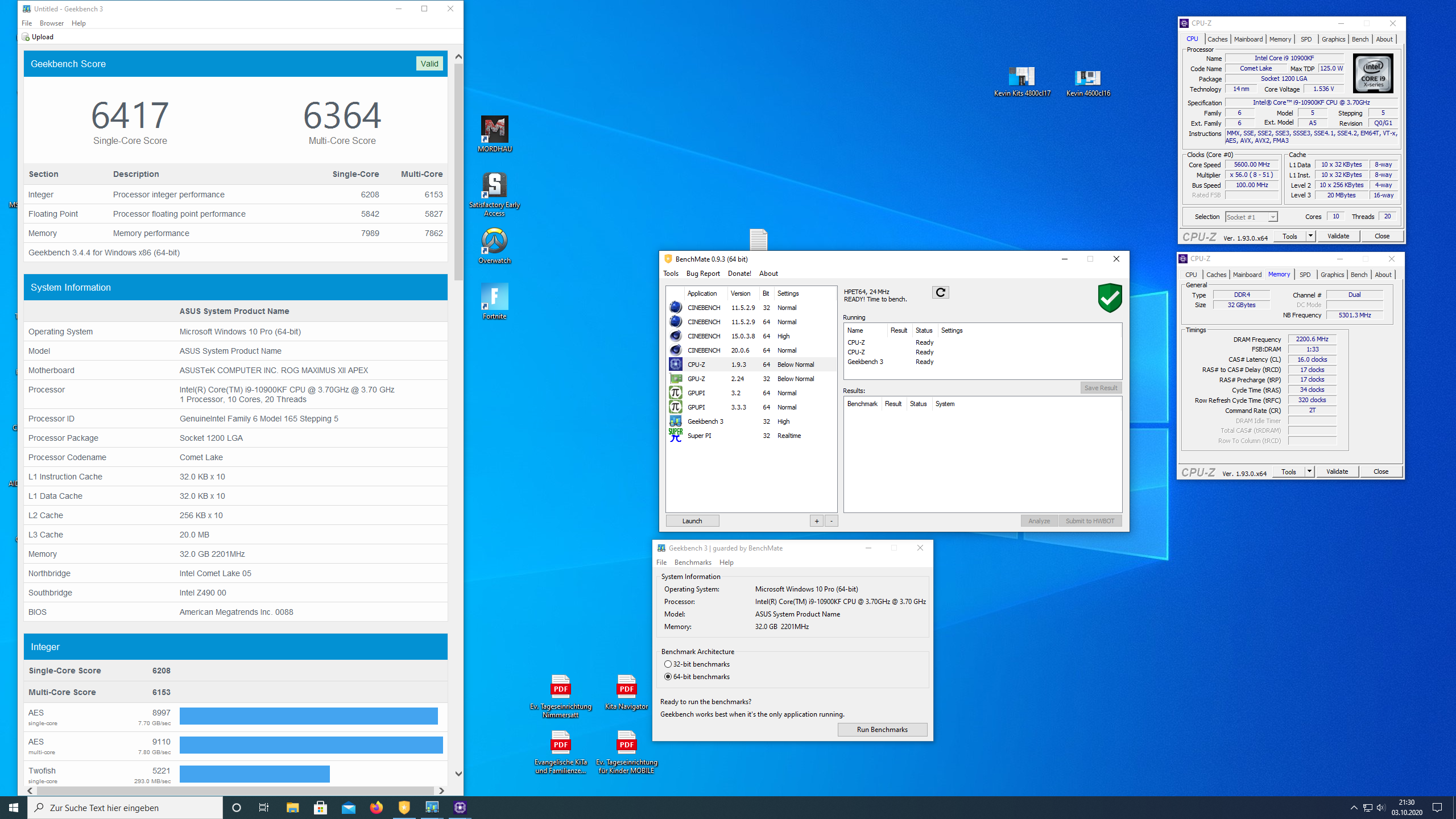
Task: Select GPUPI 3.3.3 entry icon
Action: point(675,407)
